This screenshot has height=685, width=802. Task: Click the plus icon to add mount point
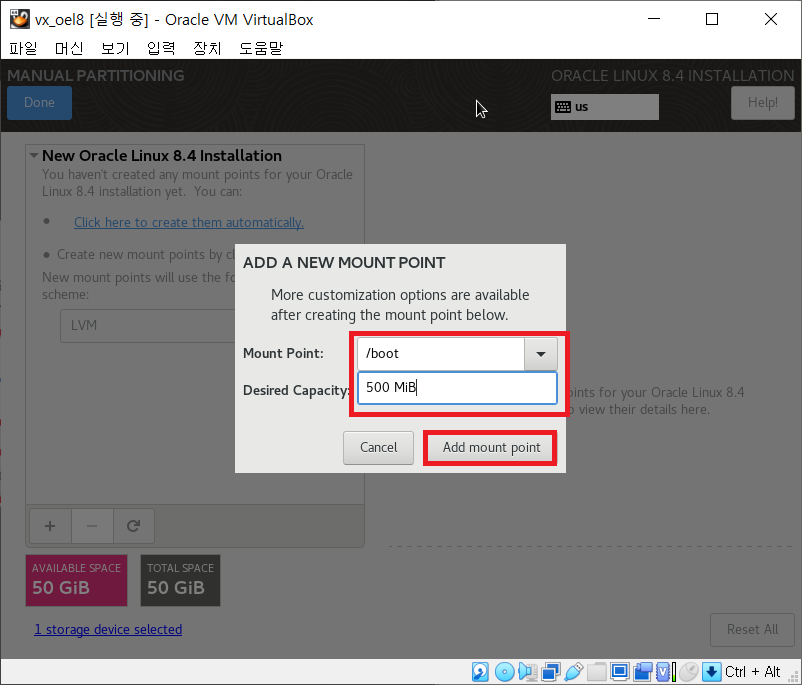[x=50, y=526]
